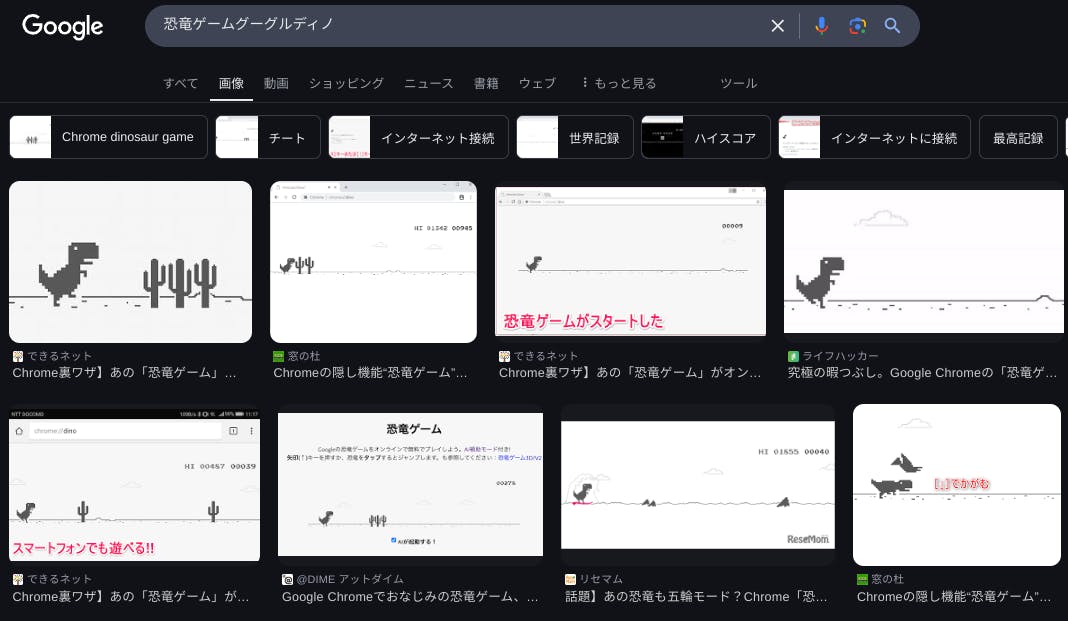This screenshot has height=621, width=1068.
Task: Click the Google logo
Action: tap(63, 27)
